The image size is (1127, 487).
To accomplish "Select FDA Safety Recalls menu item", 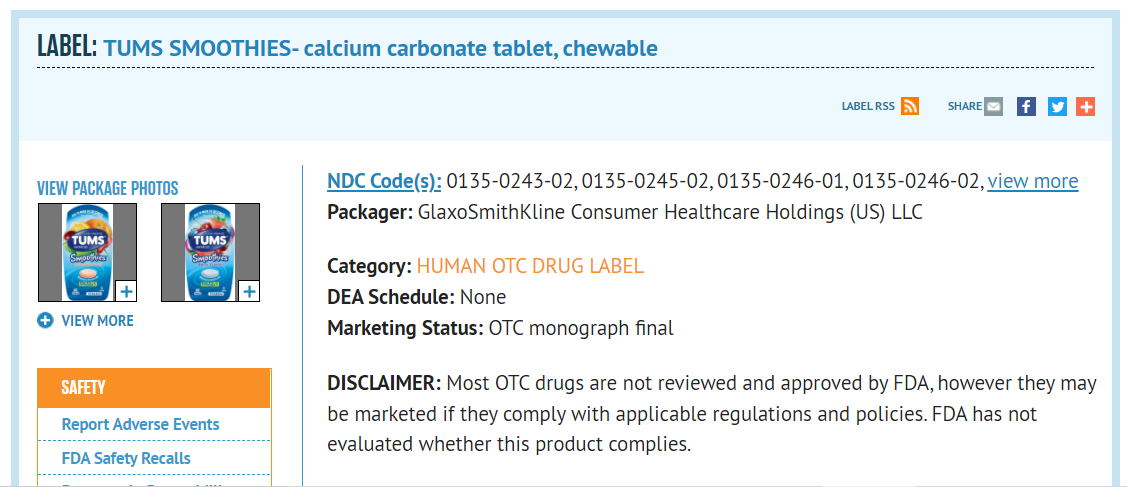I will click(x=126, y=458).
